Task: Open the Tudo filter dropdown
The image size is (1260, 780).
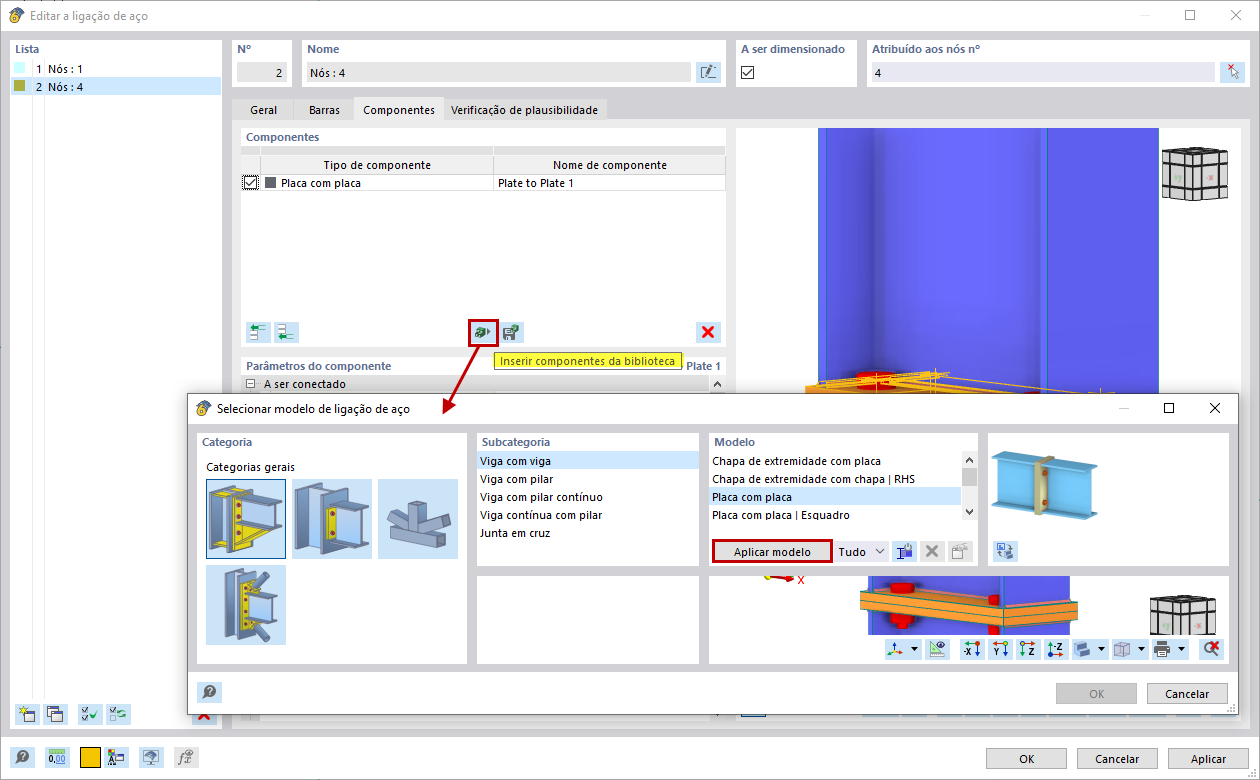Action: (862, 551)
